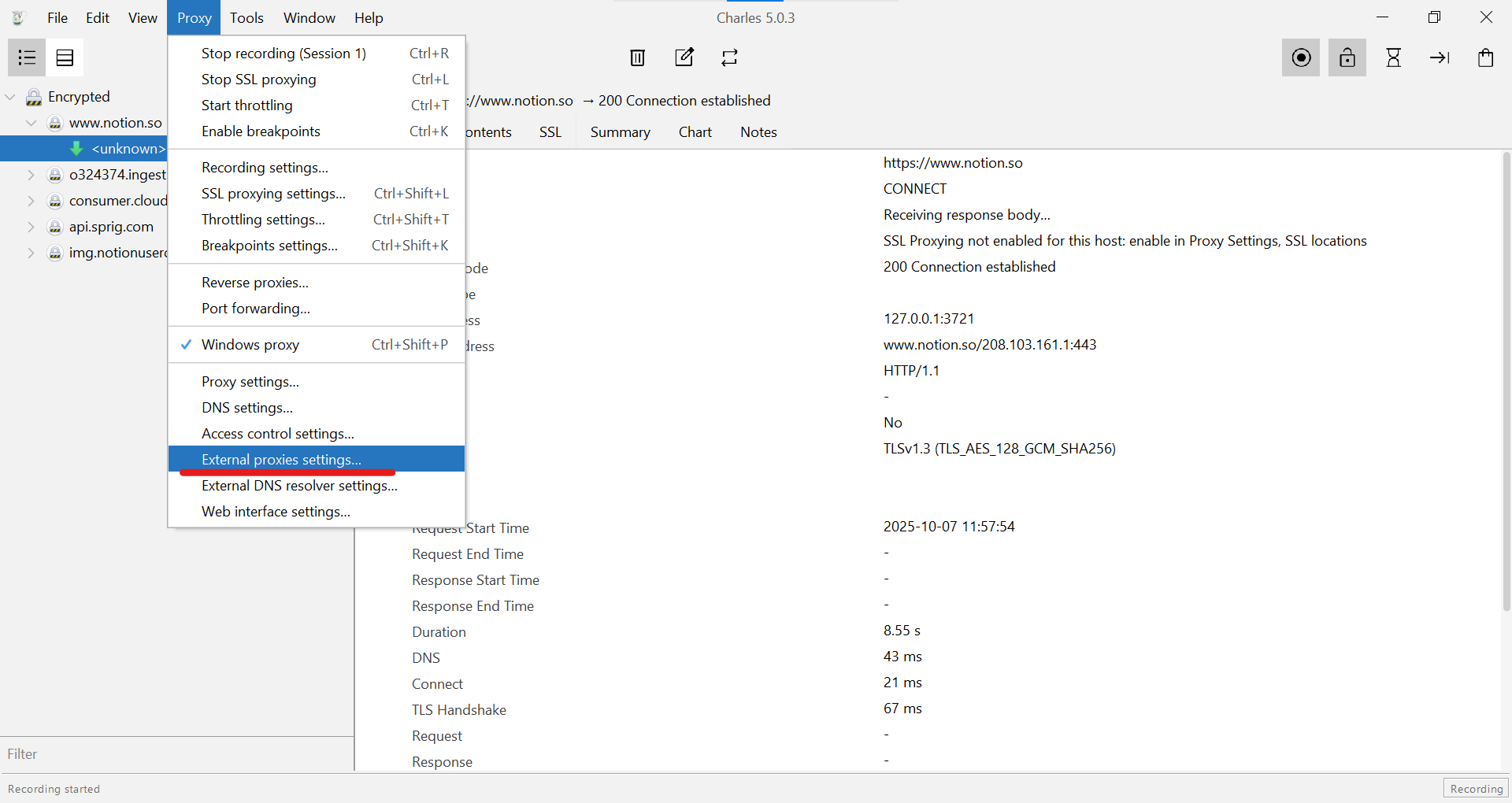Switch to Sequence view icon
Image resolution: width=1512 pixels, height=803 pixels.
pyautogui.click(x=65, y=57)
